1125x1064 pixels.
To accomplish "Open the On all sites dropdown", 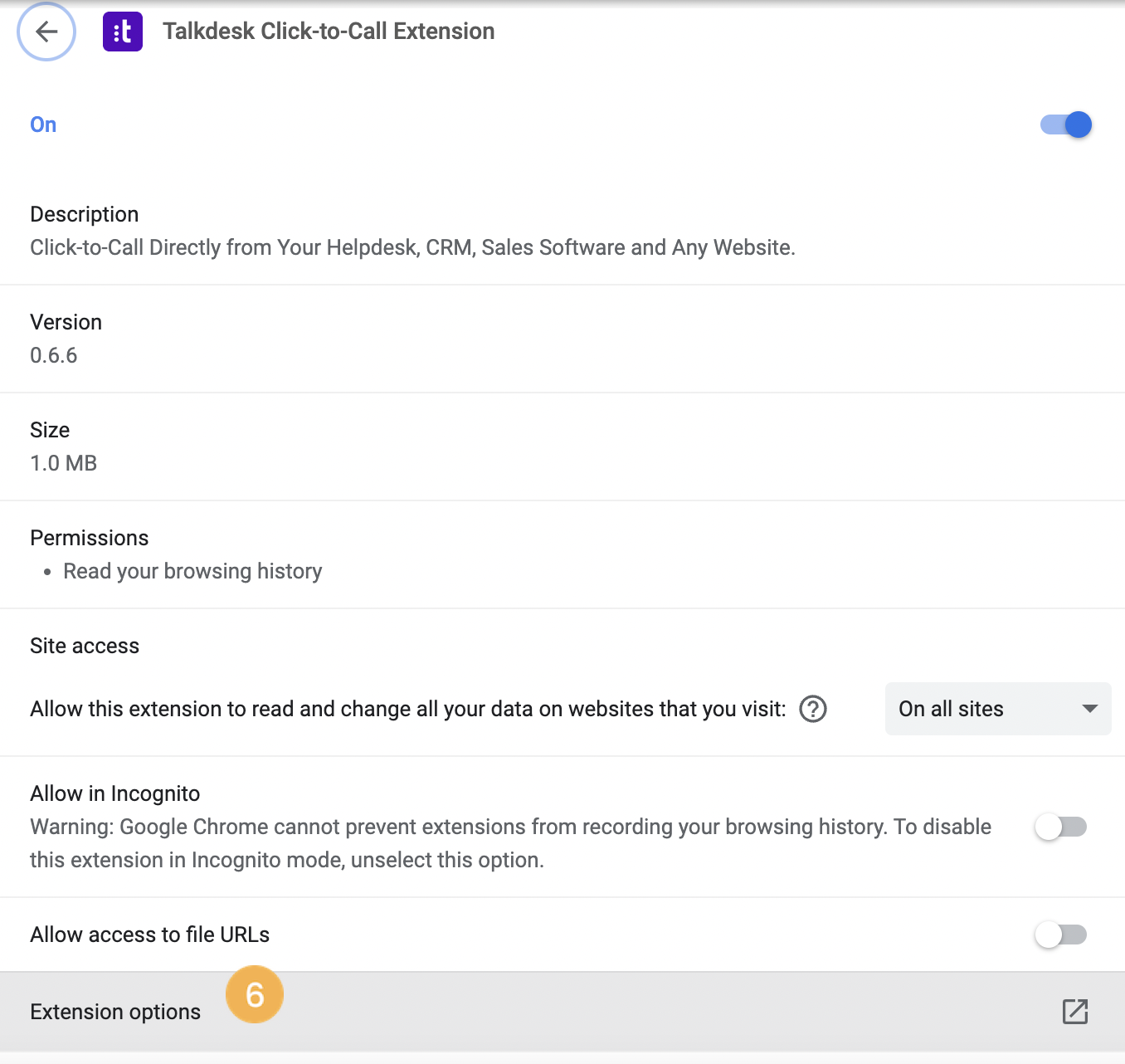I will (998, 709).
